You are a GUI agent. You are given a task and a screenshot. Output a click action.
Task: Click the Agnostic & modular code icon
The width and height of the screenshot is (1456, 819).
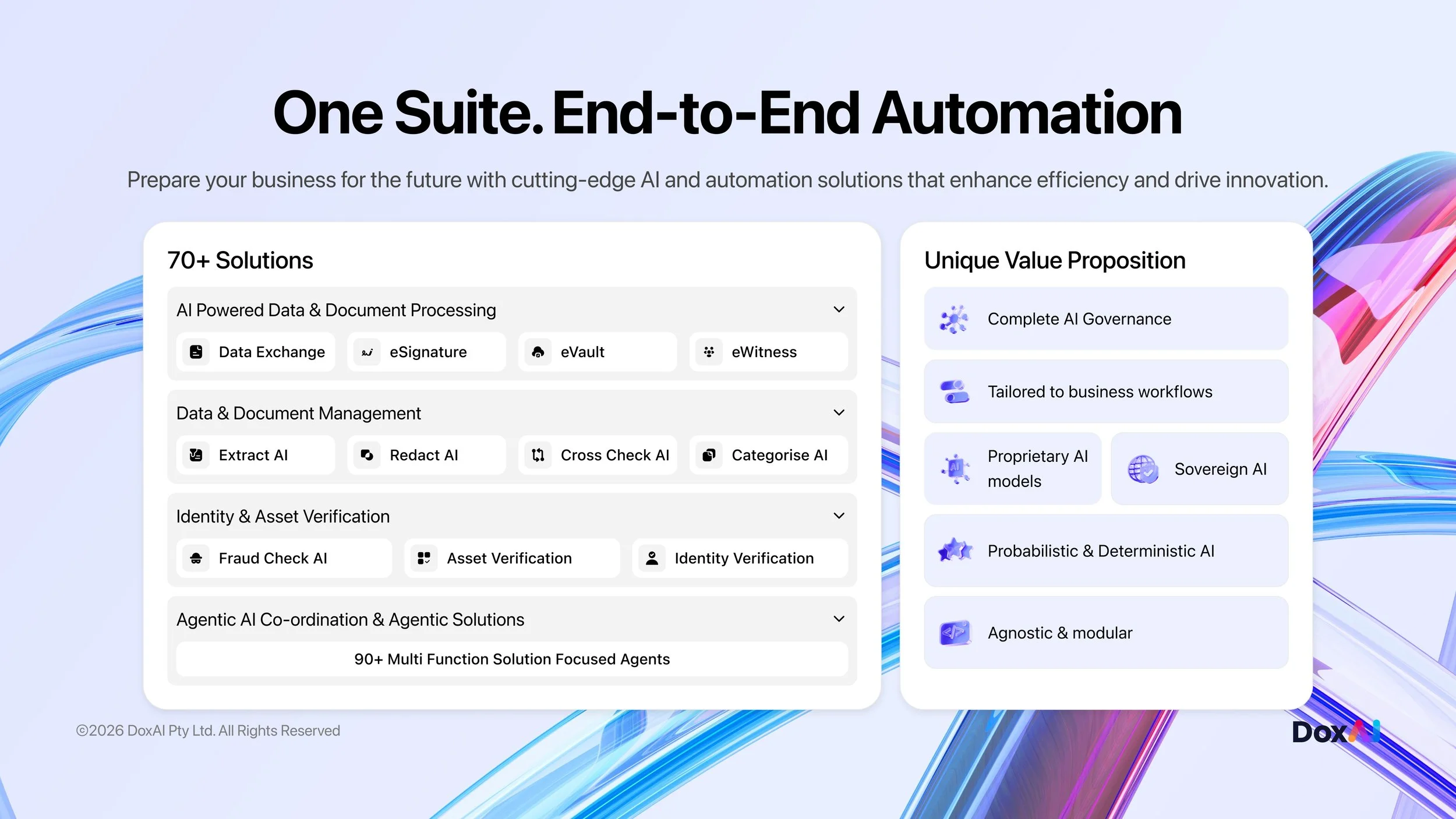(x=955, y=633)
